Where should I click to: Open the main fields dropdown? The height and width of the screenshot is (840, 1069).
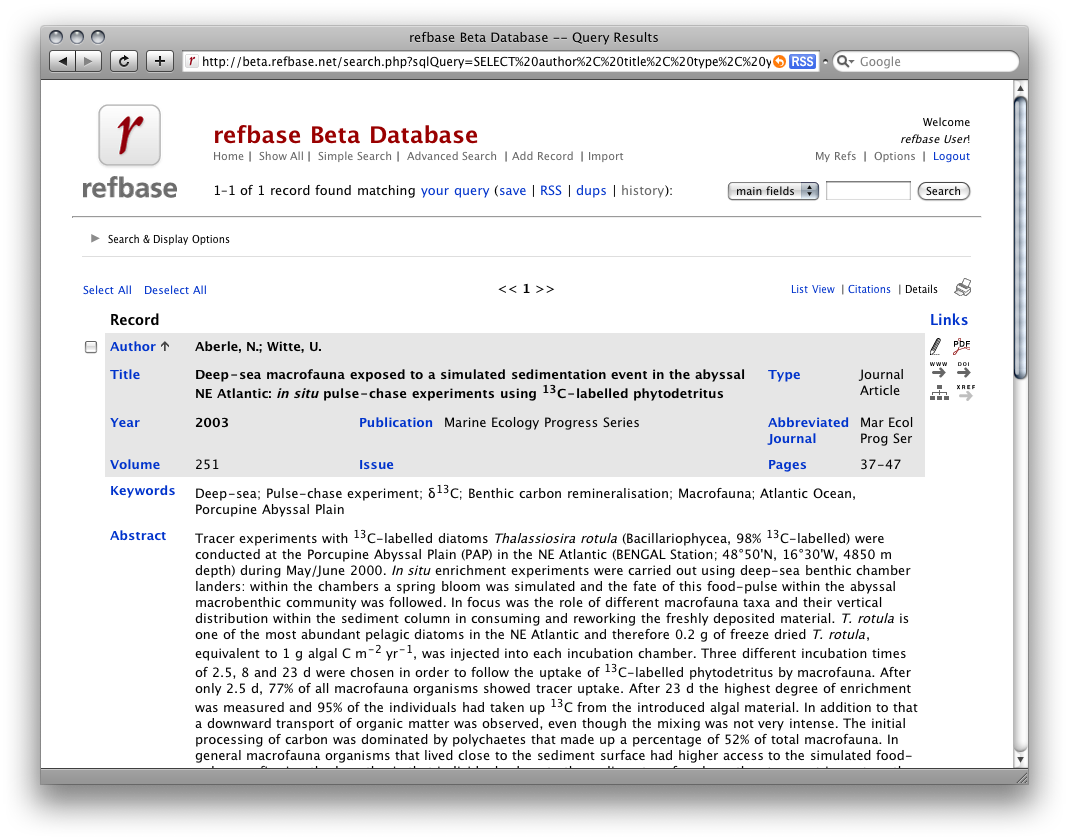(x=773, y=191)
